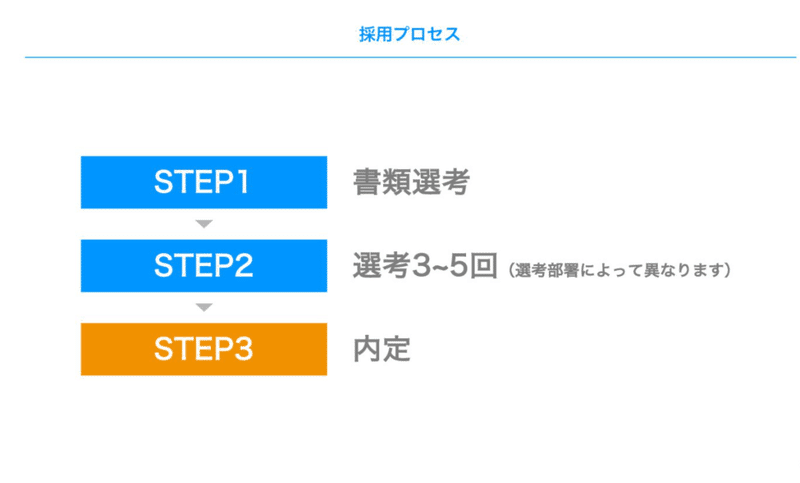This screenshot has width=800, height=483.
Task: Click the white STEP2 text
Action: [x=204, y=266]
